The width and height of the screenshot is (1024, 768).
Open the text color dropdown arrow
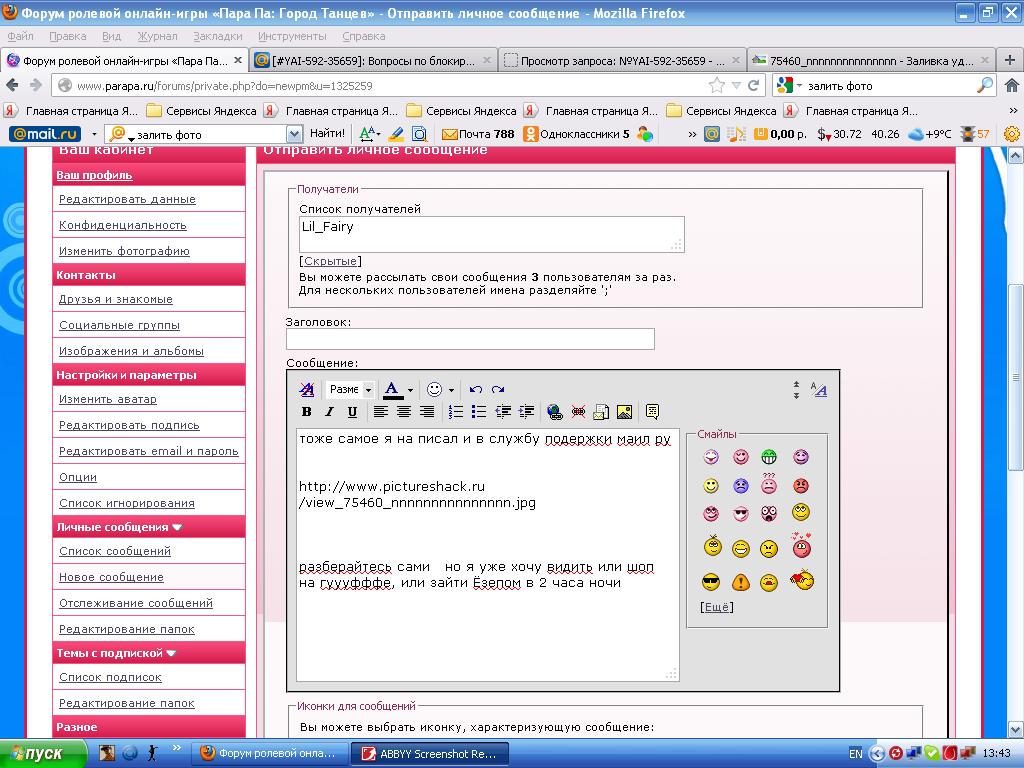point(410,390)
